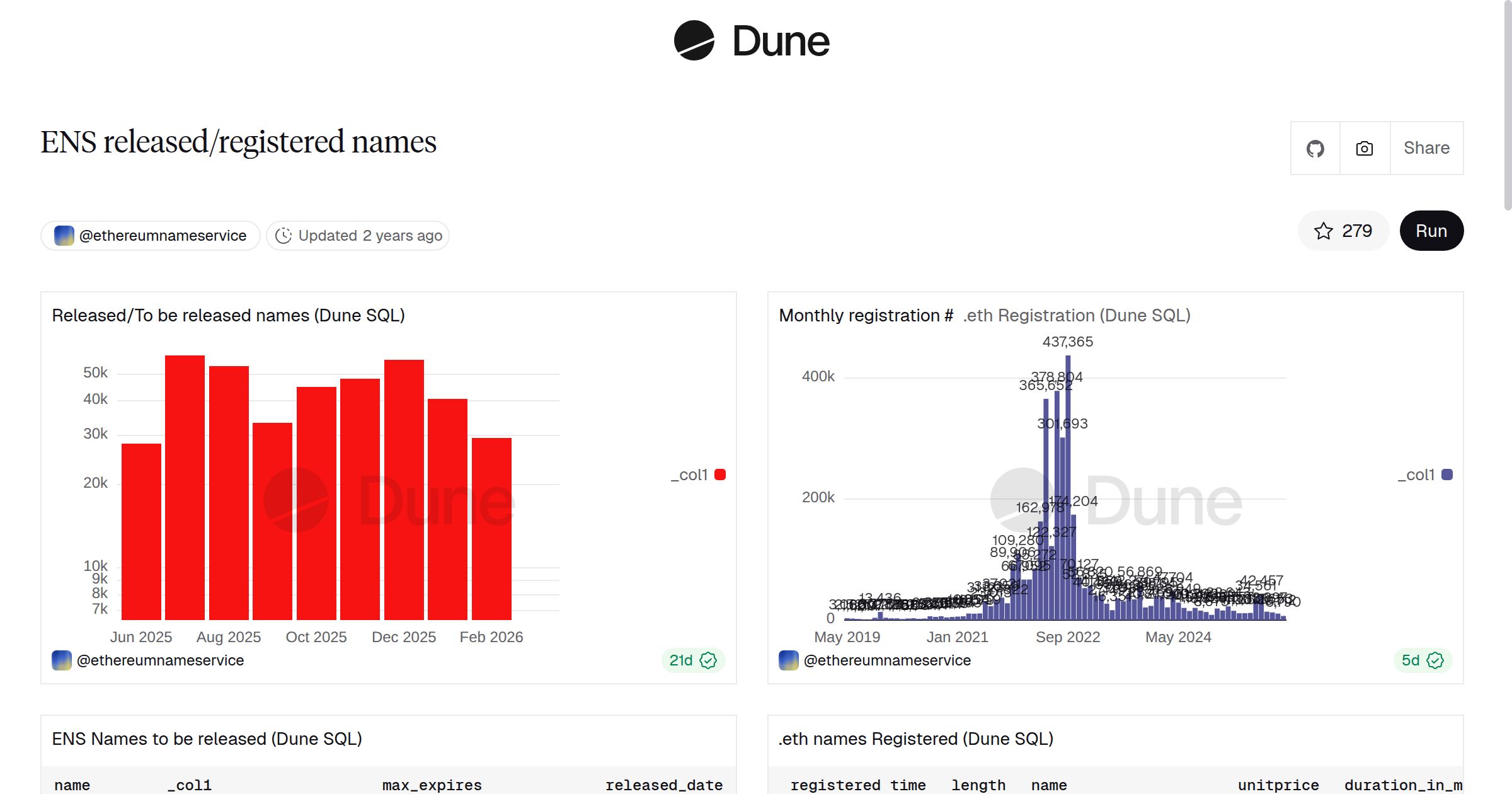Screen dimensions: 1512x794
Task: Click the Dune logo icon
Action: [694, 41]
